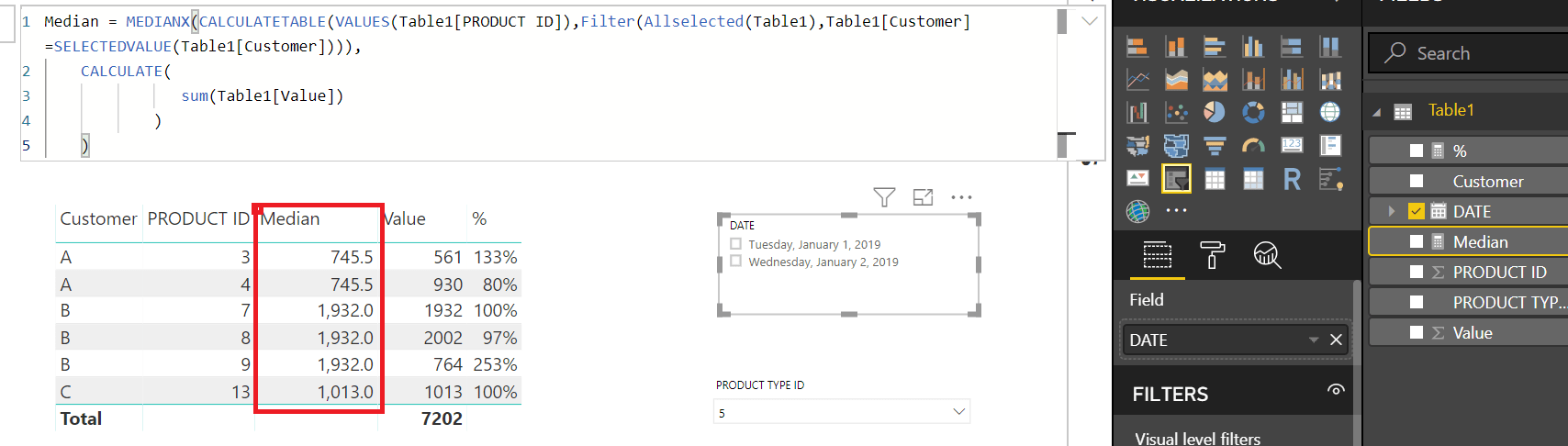Click the filter icon above the slicer

tap(884, 196)
